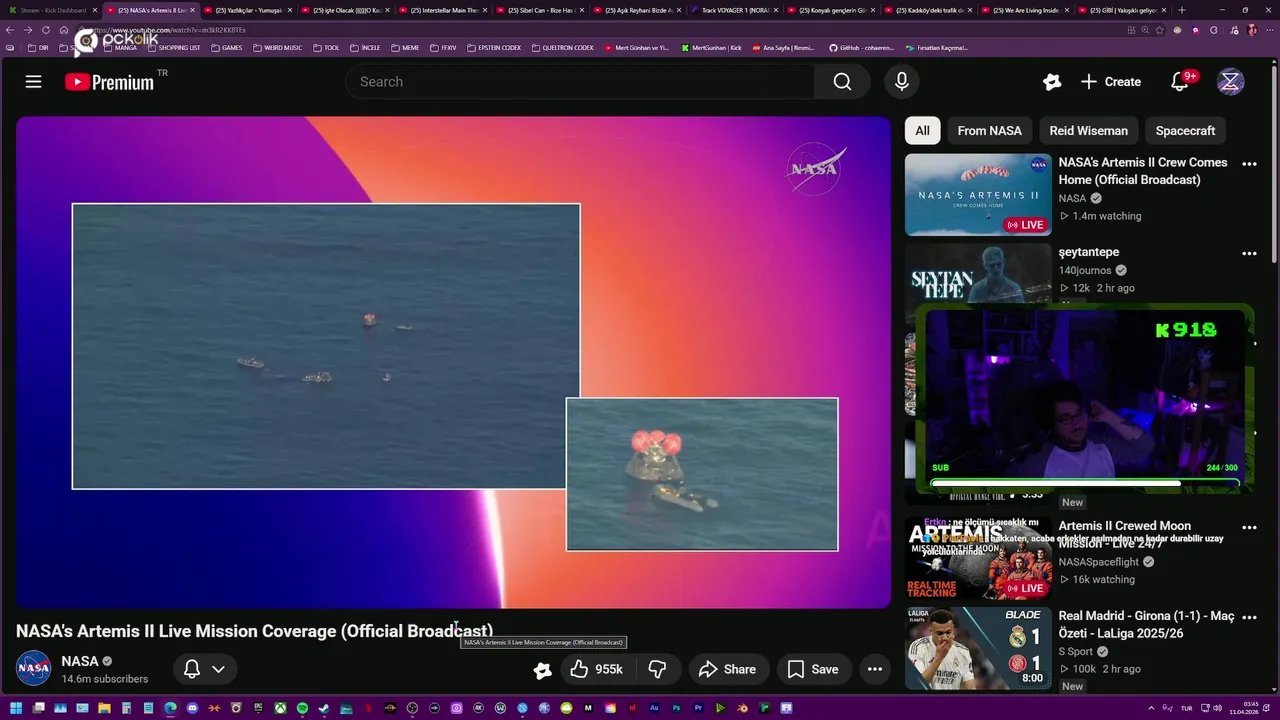
Task: Open Artemis II Crew Comes Home thumbnail
Action: [x=978, y=194]
